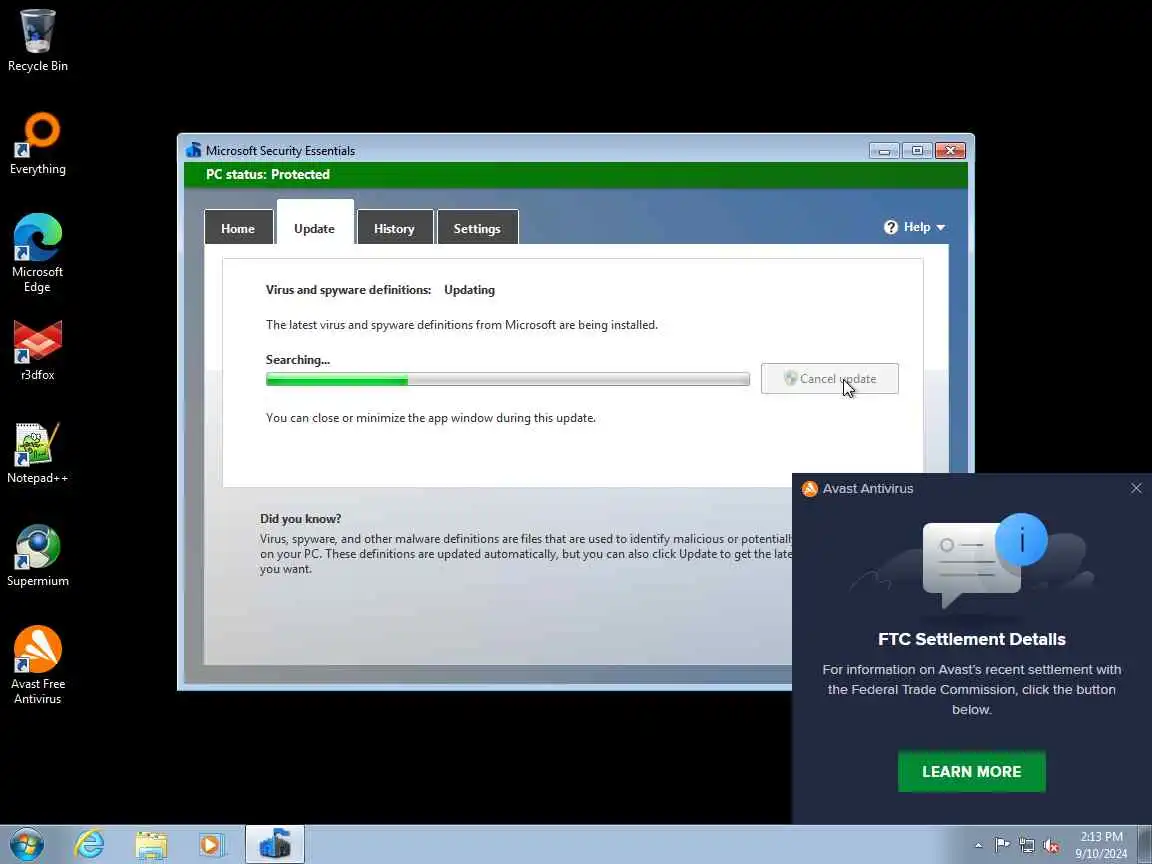Select the r3dfox desktop shortcut
The height and width of the screenshot is (864, 1152).
37,350
